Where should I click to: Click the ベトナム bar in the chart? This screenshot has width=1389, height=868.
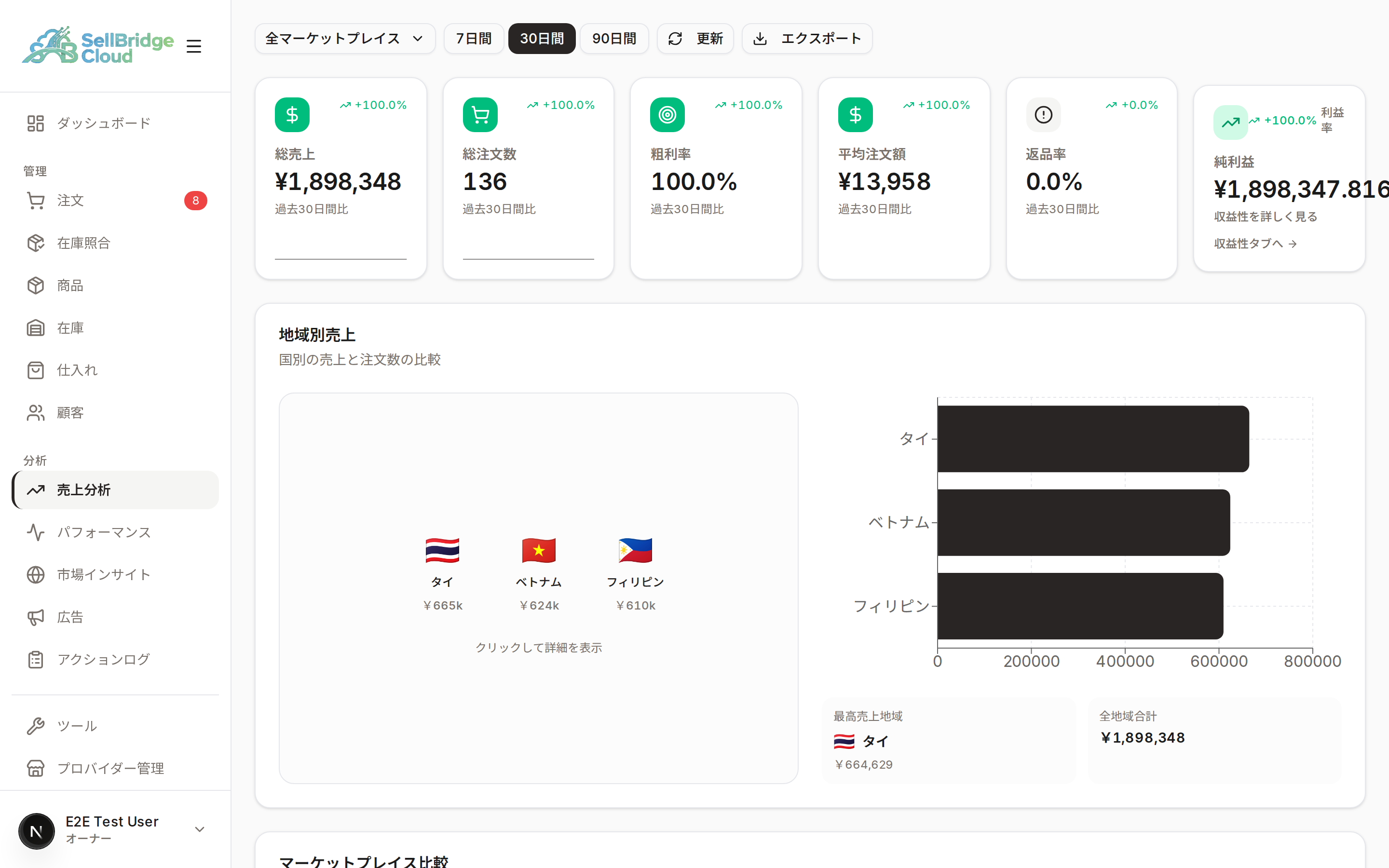tap(1083, 522)
